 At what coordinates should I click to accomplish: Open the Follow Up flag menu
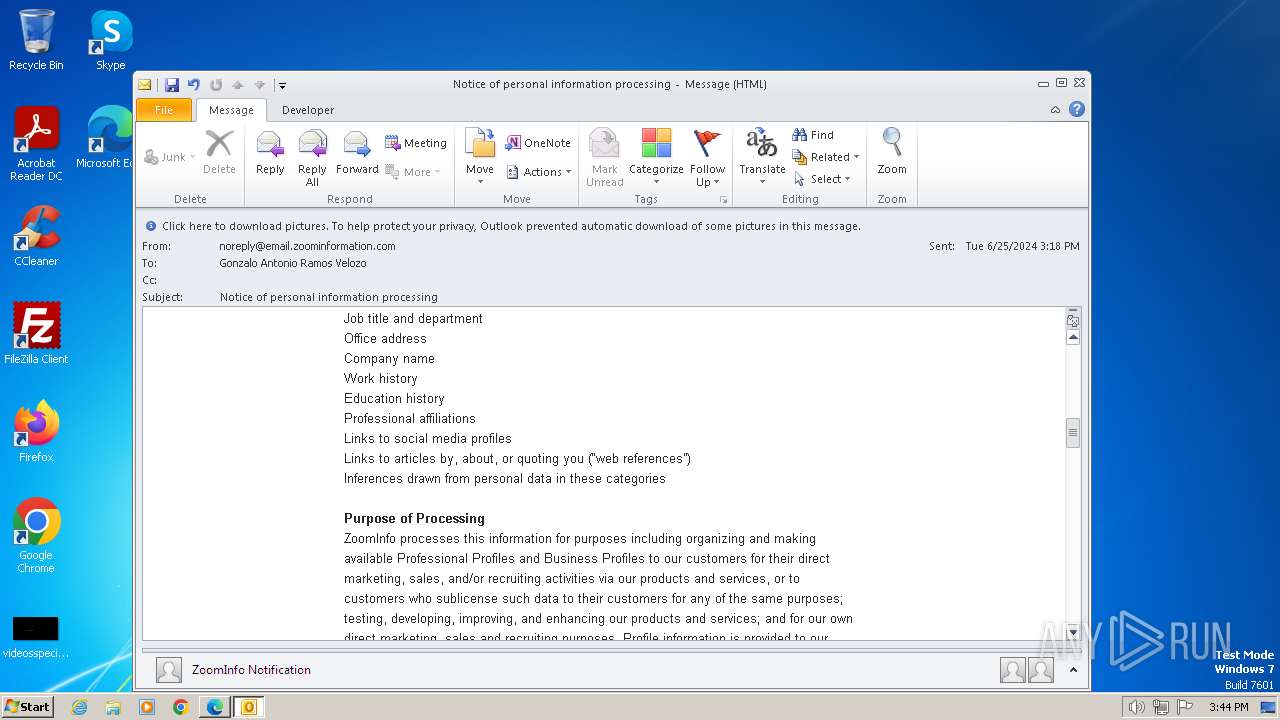pyautogui.click(x=707, y=158)
